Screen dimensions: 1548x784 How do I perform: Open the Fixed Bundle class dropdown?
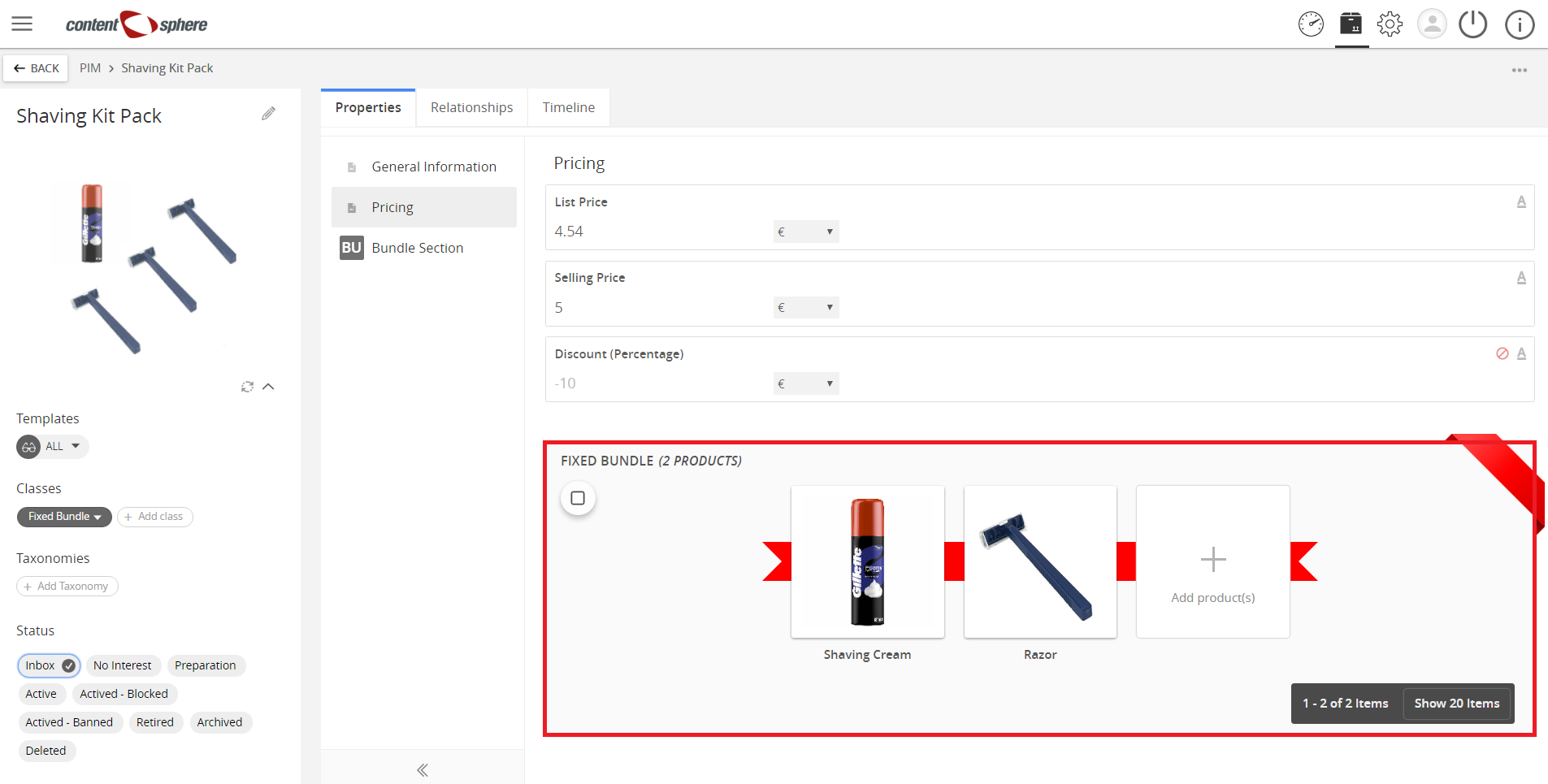point(64,517)
